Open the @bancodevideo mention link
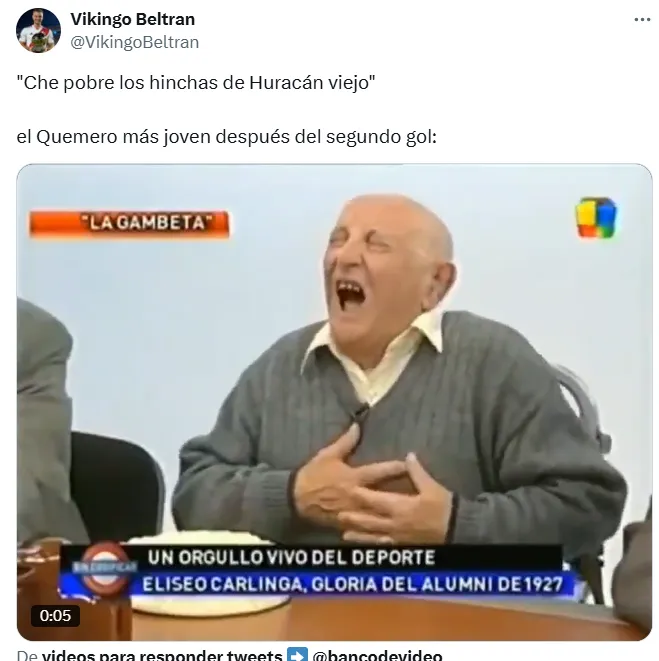Viewport: 659px width, 661px height. [377, 655]
